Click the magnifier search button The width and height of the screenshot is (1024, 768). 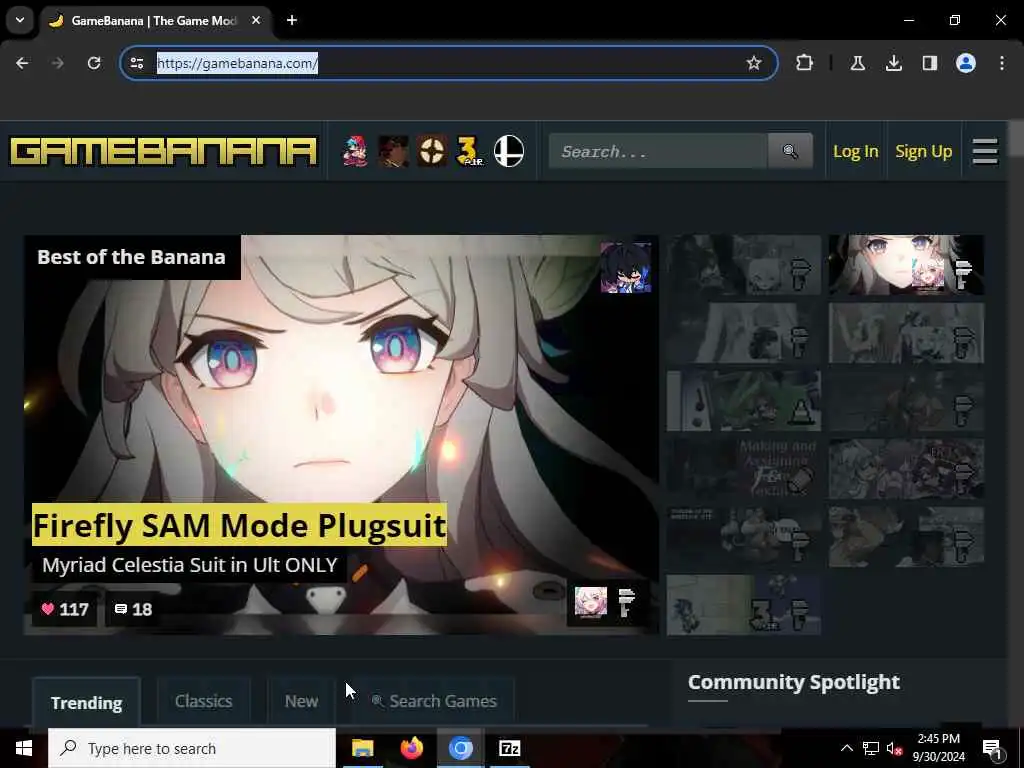coord(790,152)
